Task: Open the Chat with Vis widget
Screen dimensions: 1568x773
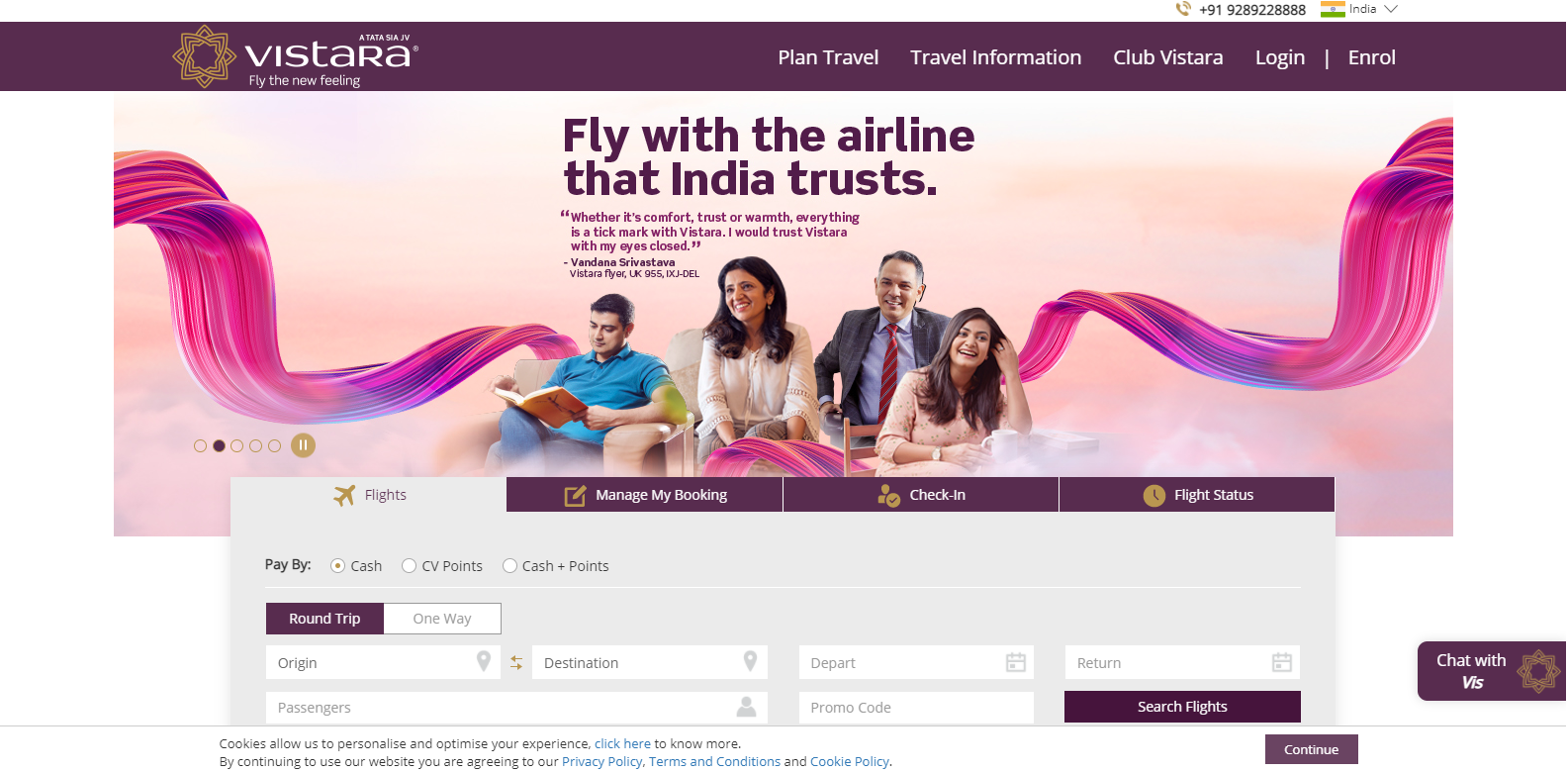Action: [x=1492, y=671]
